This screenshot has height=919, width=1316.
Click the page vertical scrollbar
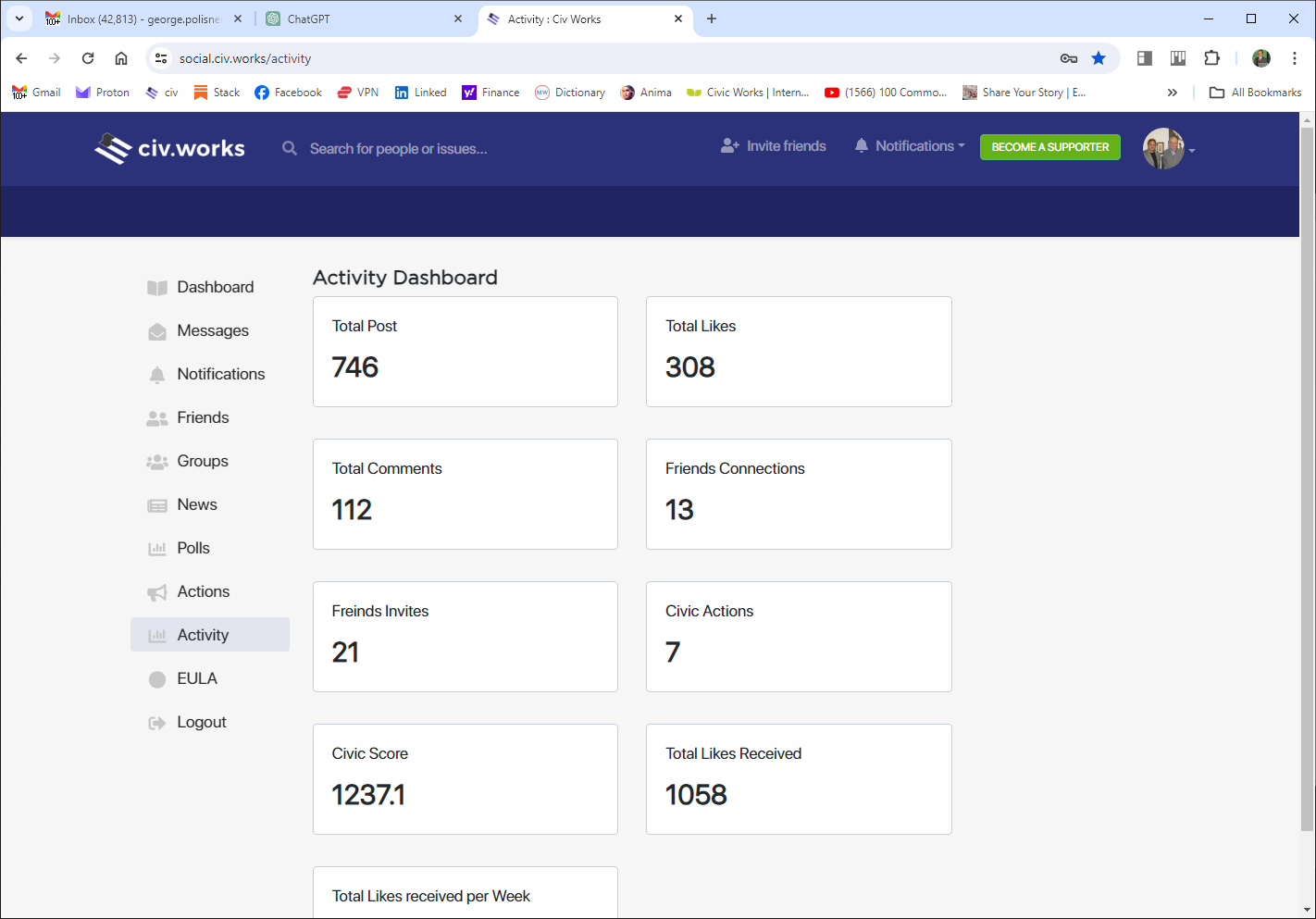1307,481
